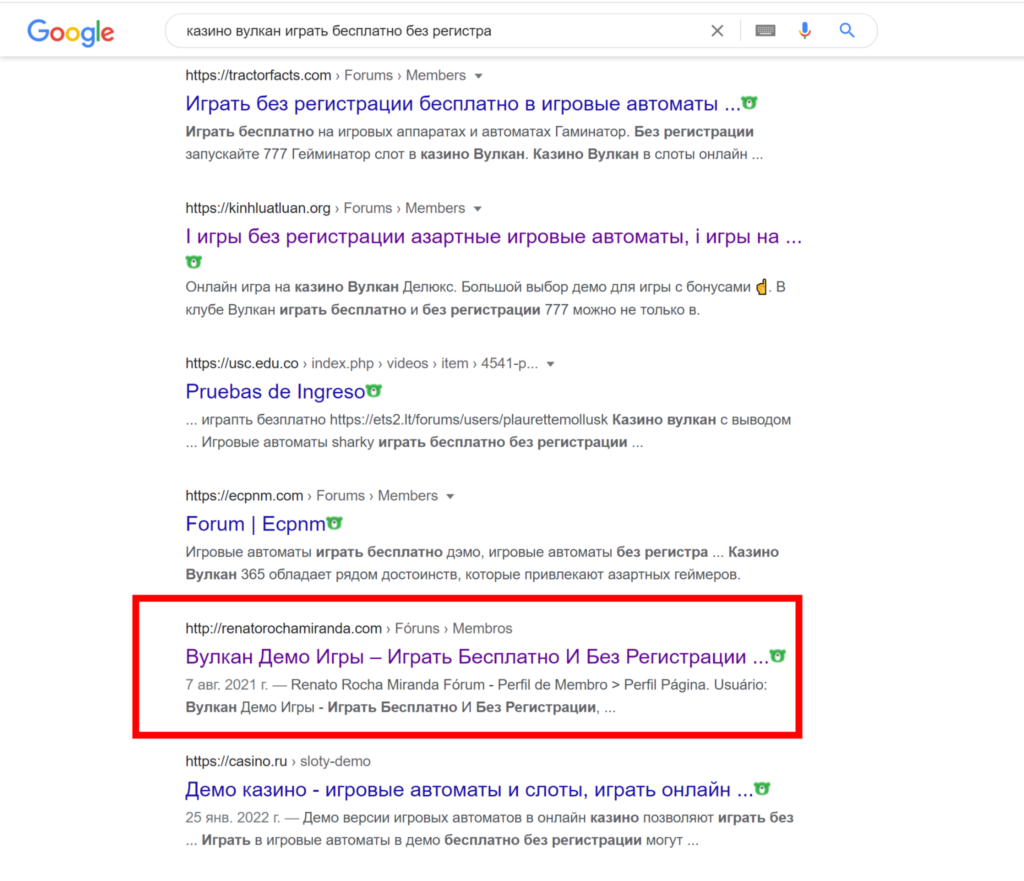Image resolution: width=1024 pixels, height=881 pixels.
Task: Open the Forum | Ecpnm result
Action: (x=255, y=524)
